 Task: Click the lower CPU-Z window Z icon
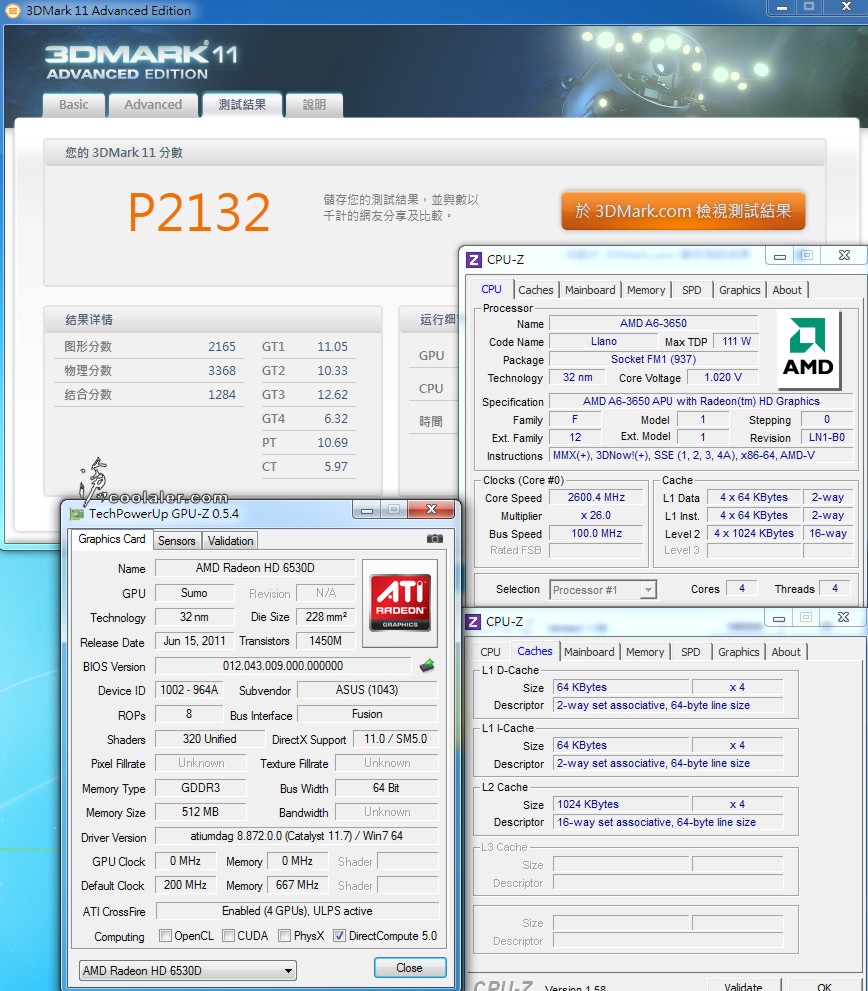[473, 622]
